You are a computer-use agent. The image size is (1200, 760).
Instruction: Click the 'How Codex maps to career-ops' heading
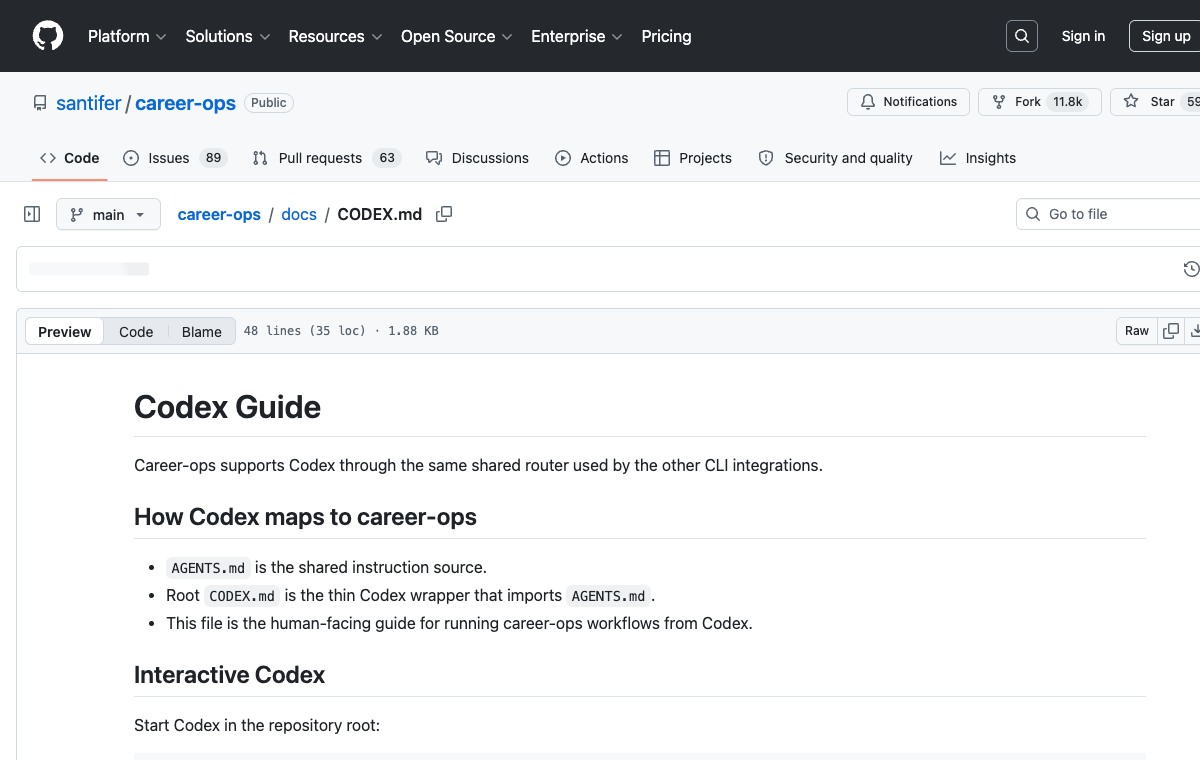(x=305, y=517)
